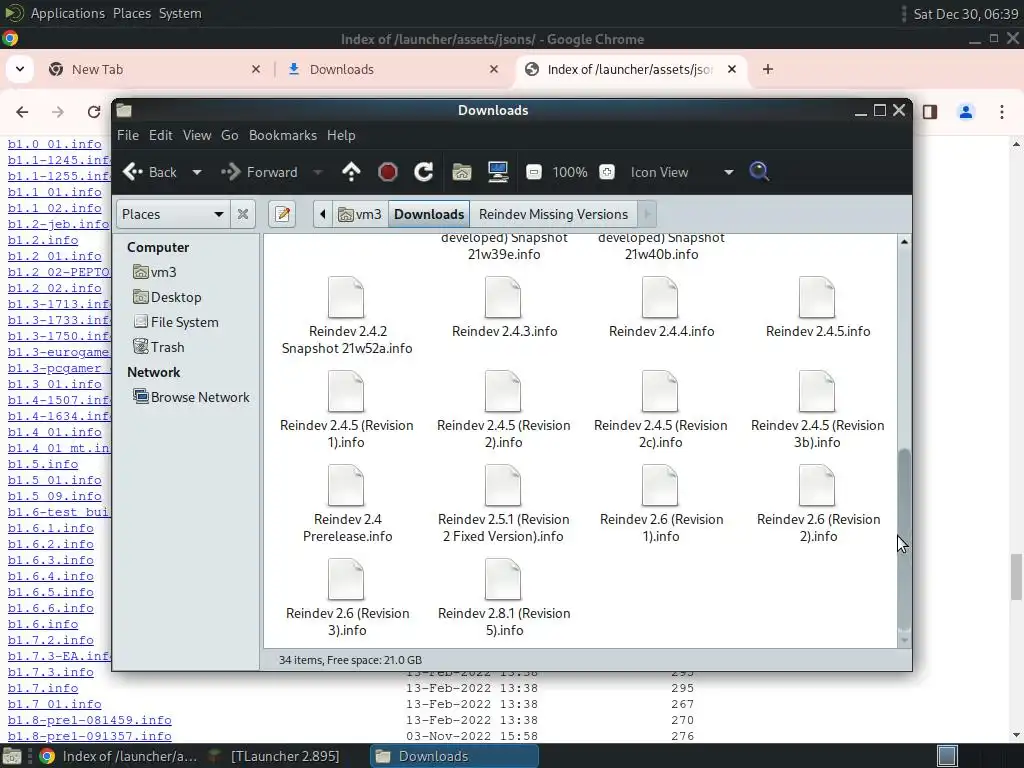This screenshot has width=1024, height=768.
Task: Open the Icon View mode dropdown
Action: (x=681, y=172)
